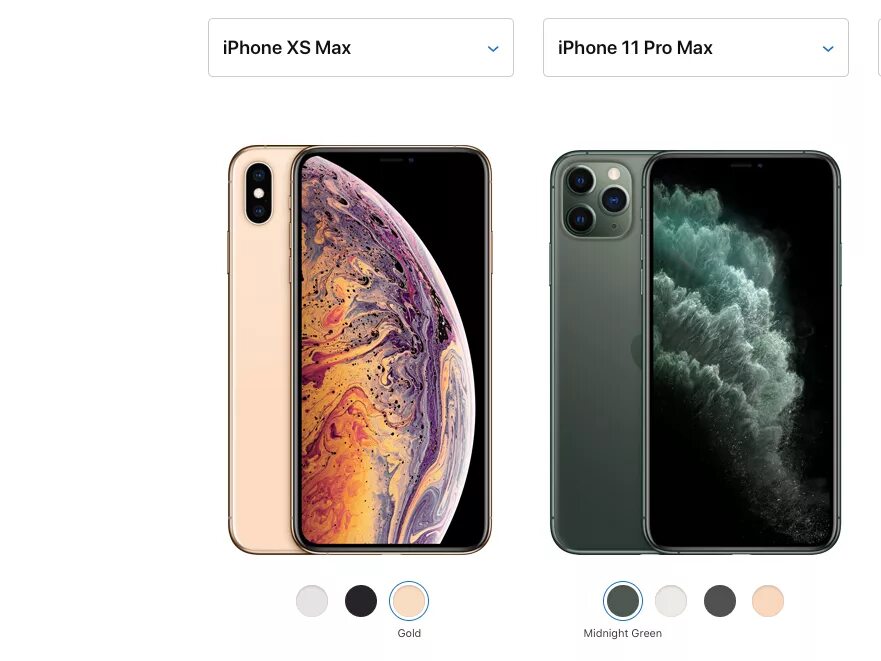Choose Space Gray swatch under iPhone XS Max
The image size is (881, 661).
tap(361, 601)
